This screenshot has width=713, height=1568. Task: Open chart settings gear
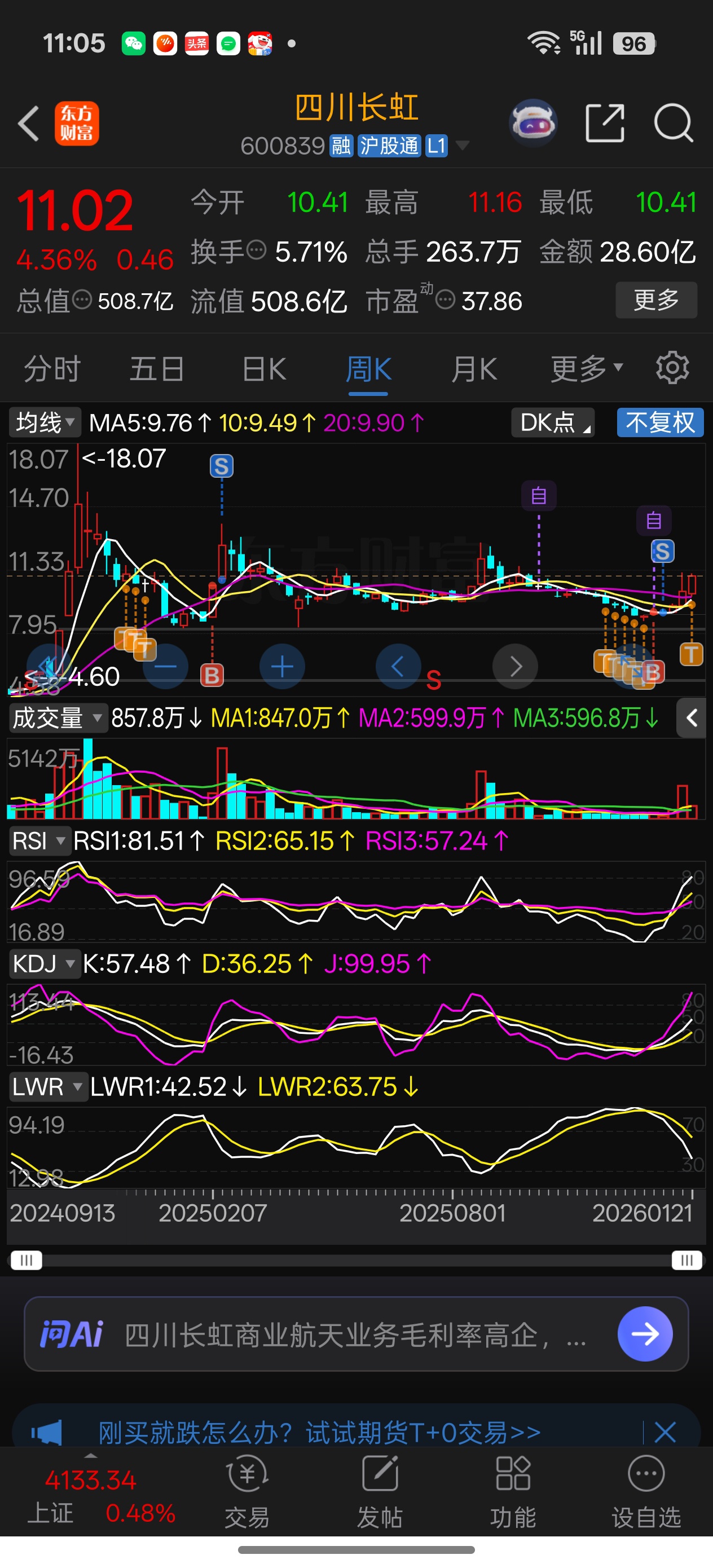pos(672,368)
